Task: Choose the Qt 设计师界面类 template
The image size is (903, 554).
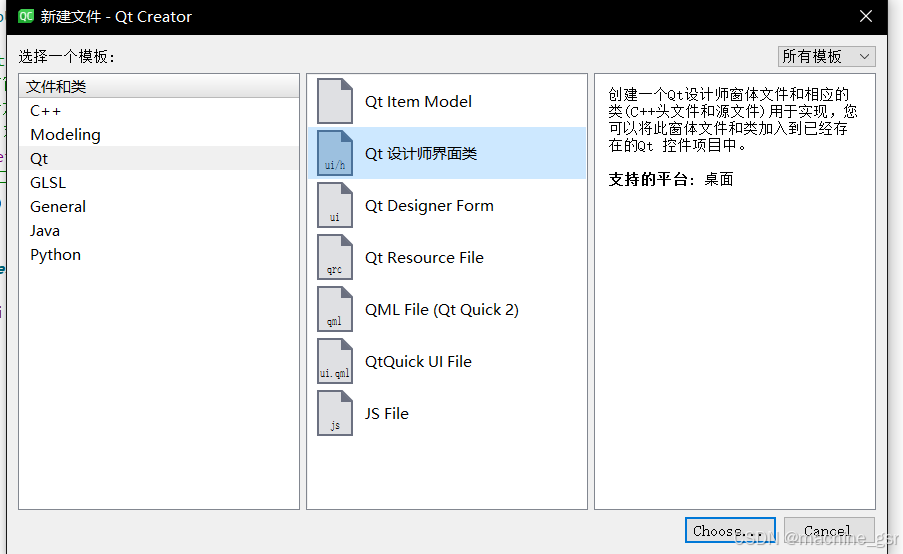Action: [x=447, y=153]
